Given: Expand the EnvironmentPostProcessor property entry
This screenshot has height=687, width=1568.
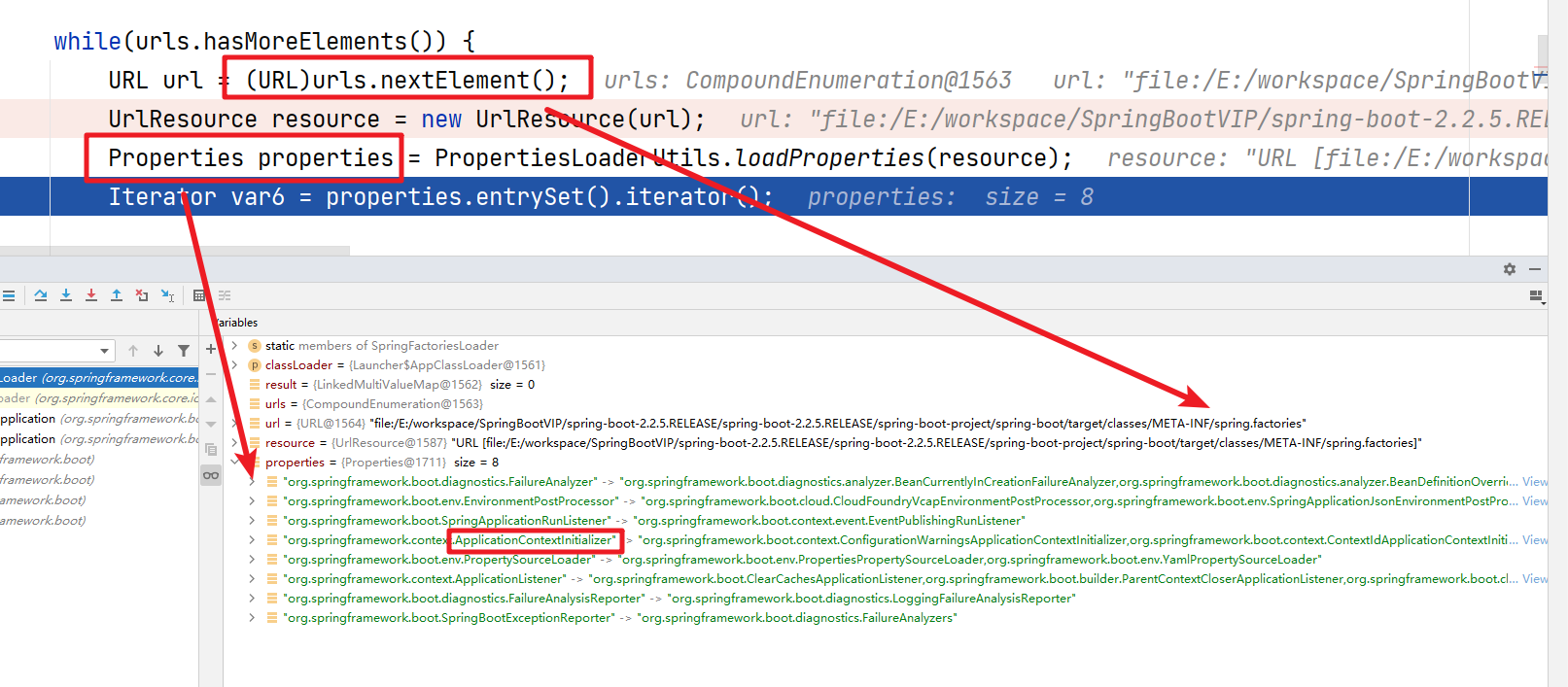Looking at the screenshot, I should pyautogui.click(x=252, y=500).
